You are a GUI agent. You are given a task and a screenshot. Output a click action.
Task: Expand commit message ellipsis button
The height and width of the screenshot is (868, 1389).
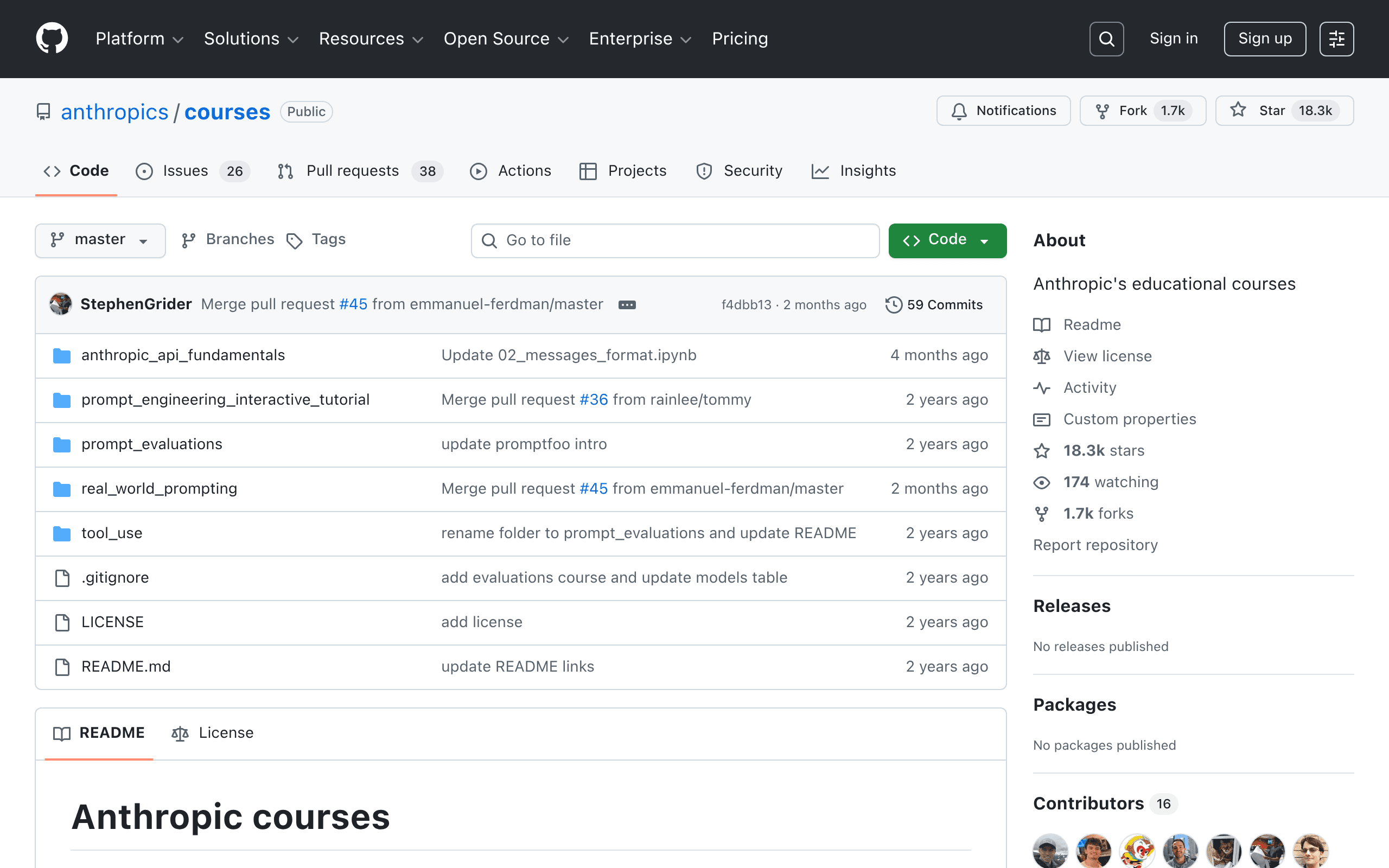pyautogui.click(x=627, y=305)
